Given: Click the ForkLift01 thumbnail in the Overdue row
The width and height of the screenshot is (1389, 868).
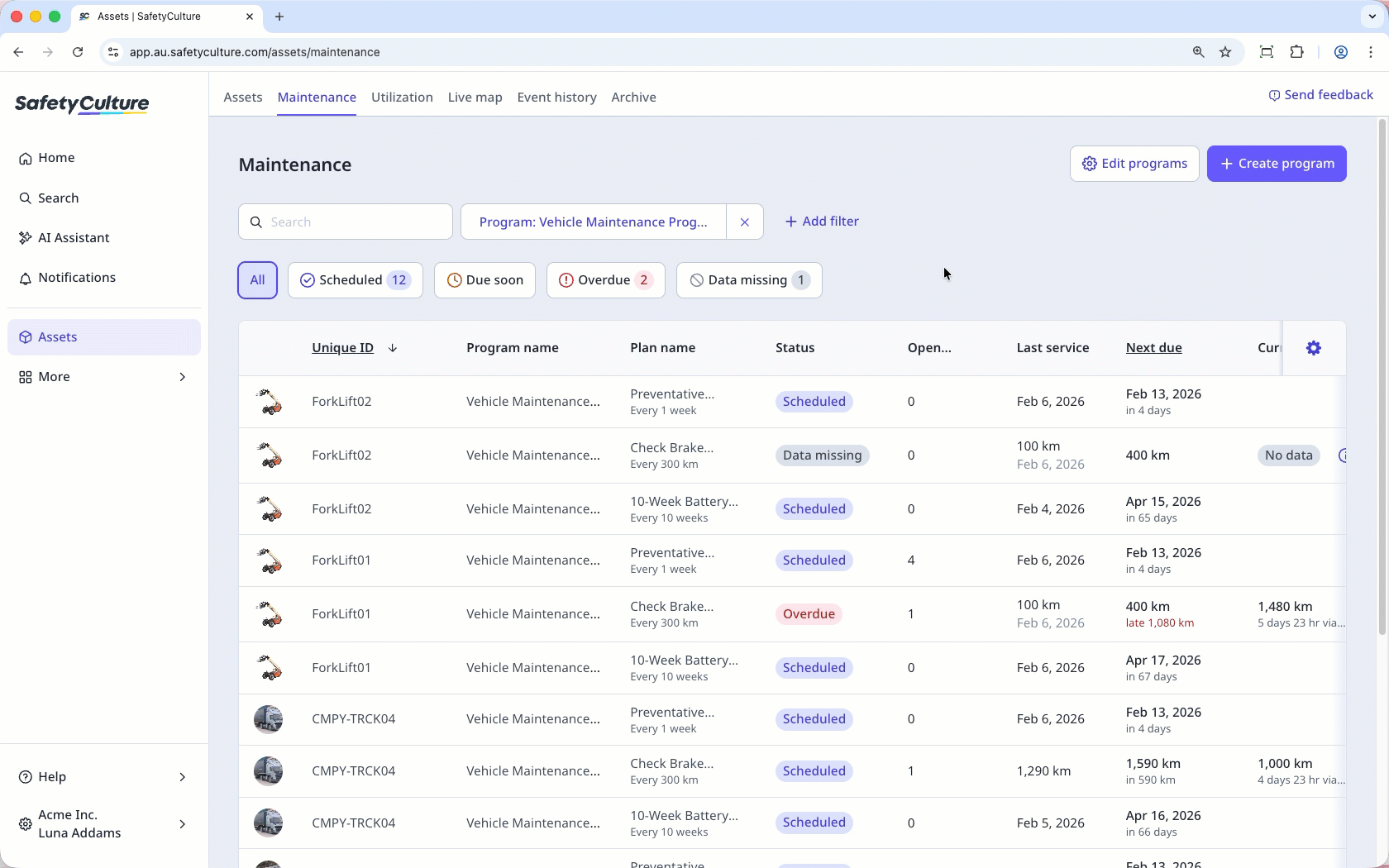Looking at the screenshot, I should click(269, 614).
